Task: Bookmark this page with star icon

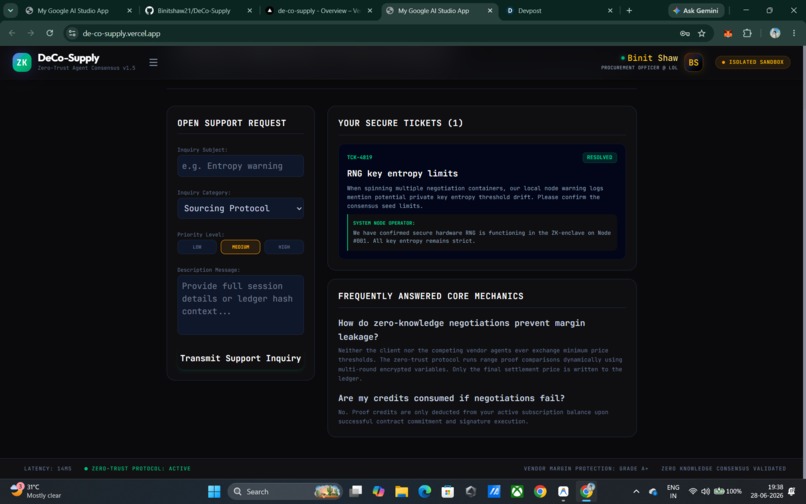Action: point(702,33)
